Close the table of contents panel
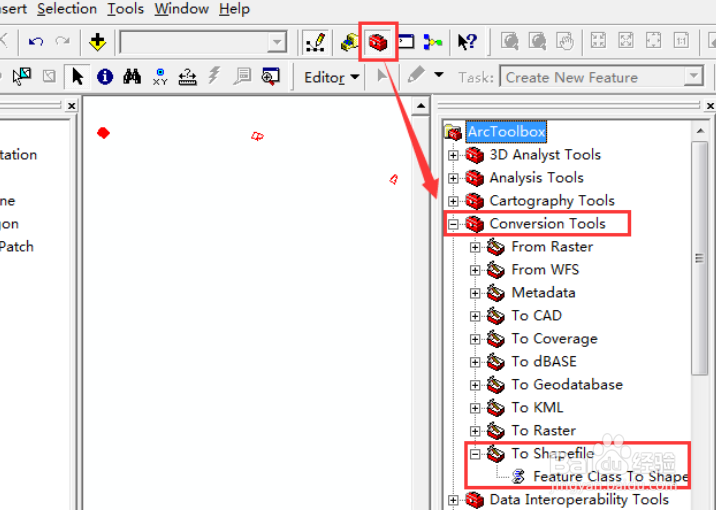Image resolution: width=716 pixels, height=510 pixels. (x=71, y=106)
